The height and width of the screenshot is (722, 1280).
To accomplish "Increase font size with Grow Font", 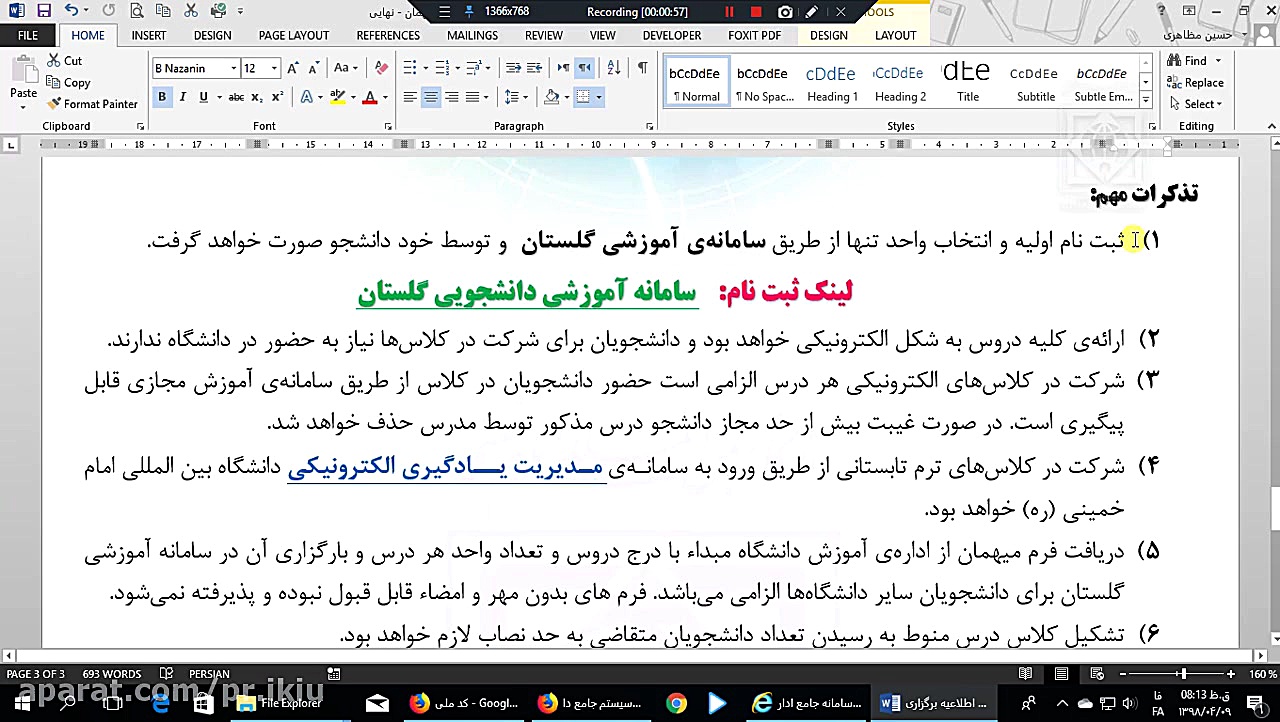I will [x=293, y=68].
